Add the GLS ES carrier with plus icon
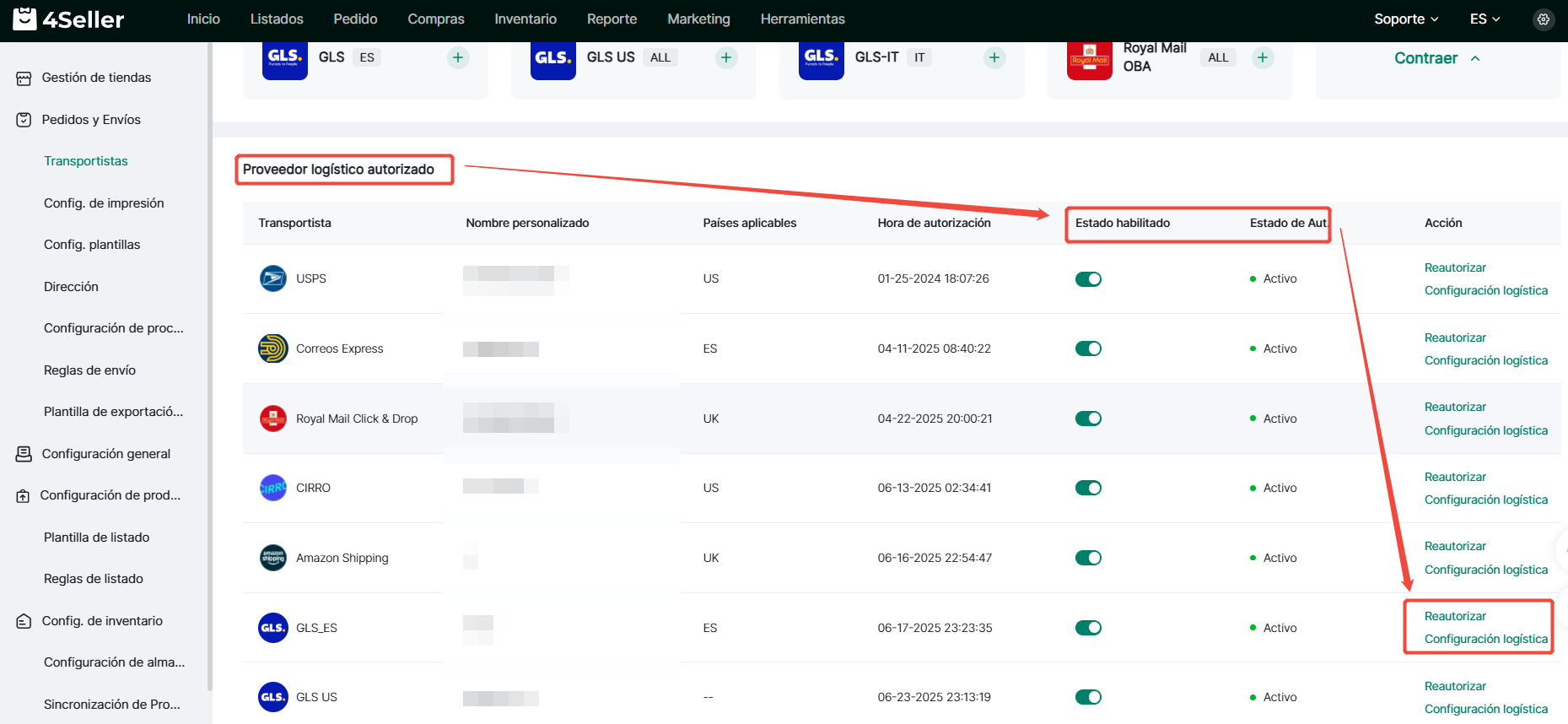This screenshot has height=724, width=1568. tap(458, 57)
